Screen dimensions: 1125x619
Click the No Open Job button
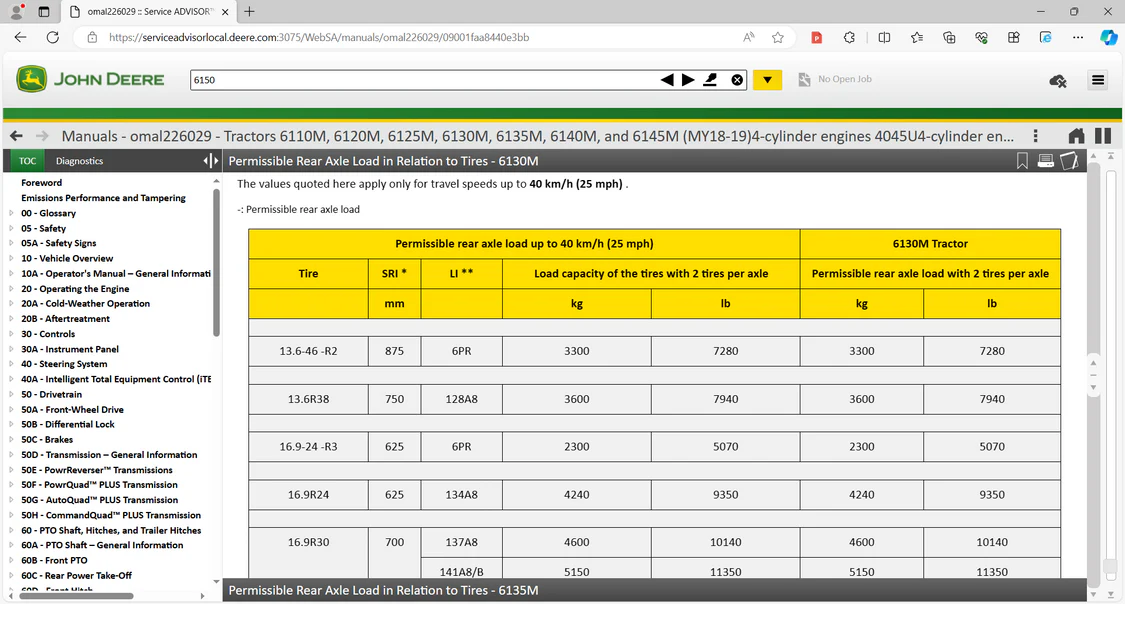[x=835, y=80]
